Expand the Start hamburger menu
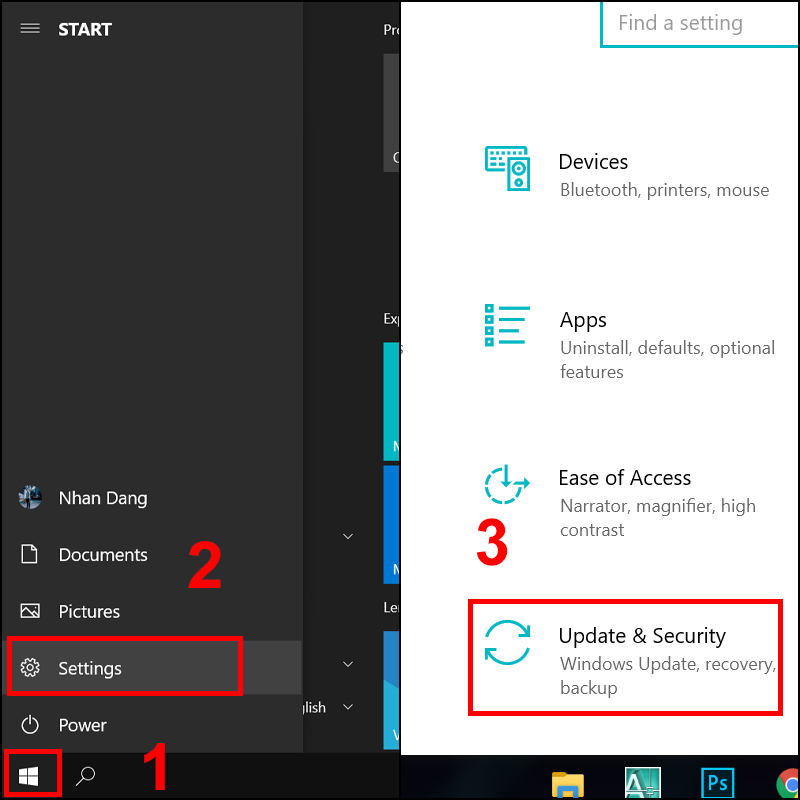The image size is (800, 800). pos(30,29)
